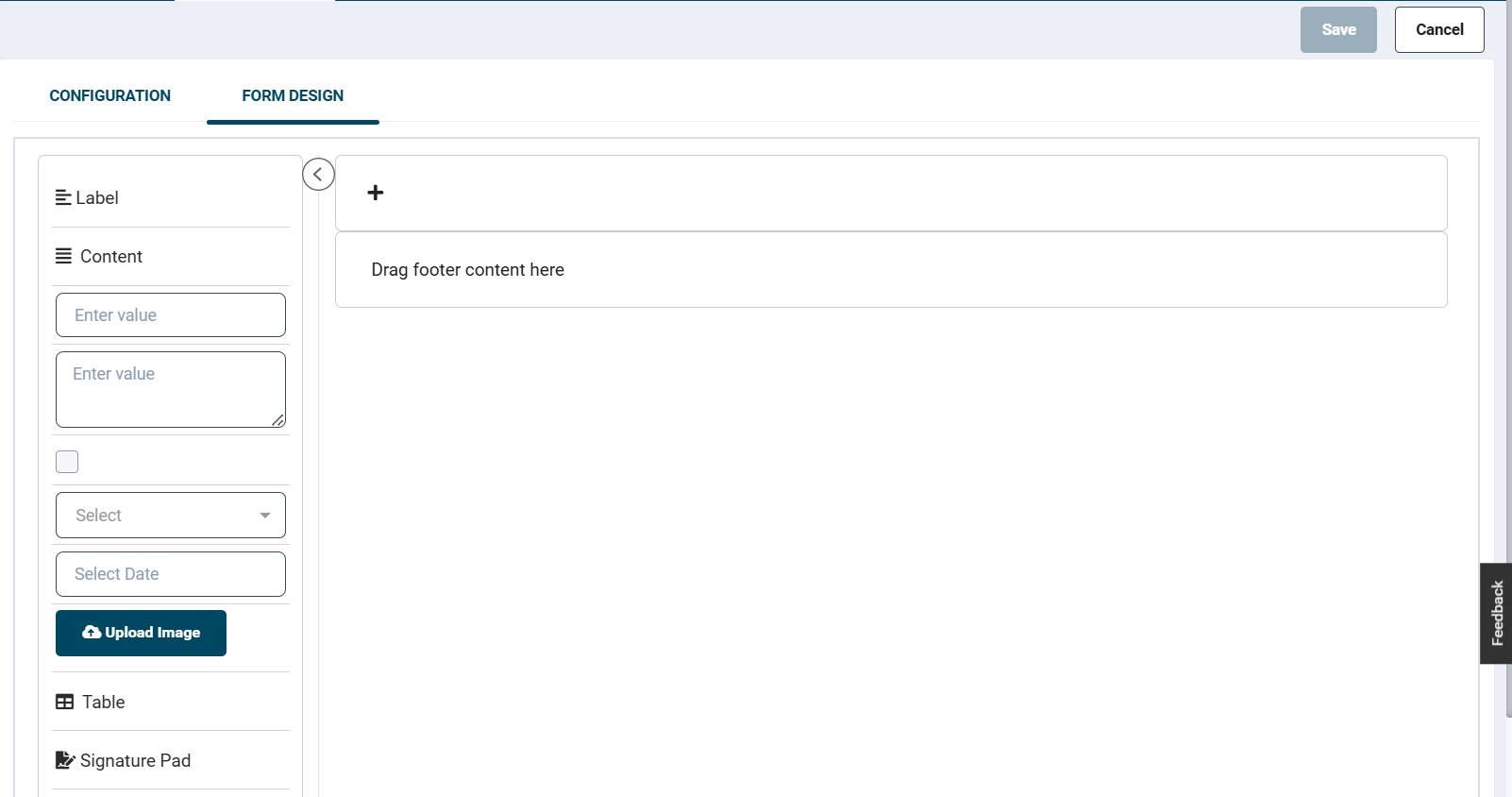1512x797 pixels.
Task: Click the cloud icon on Upload Image
Action: [92, 633]
